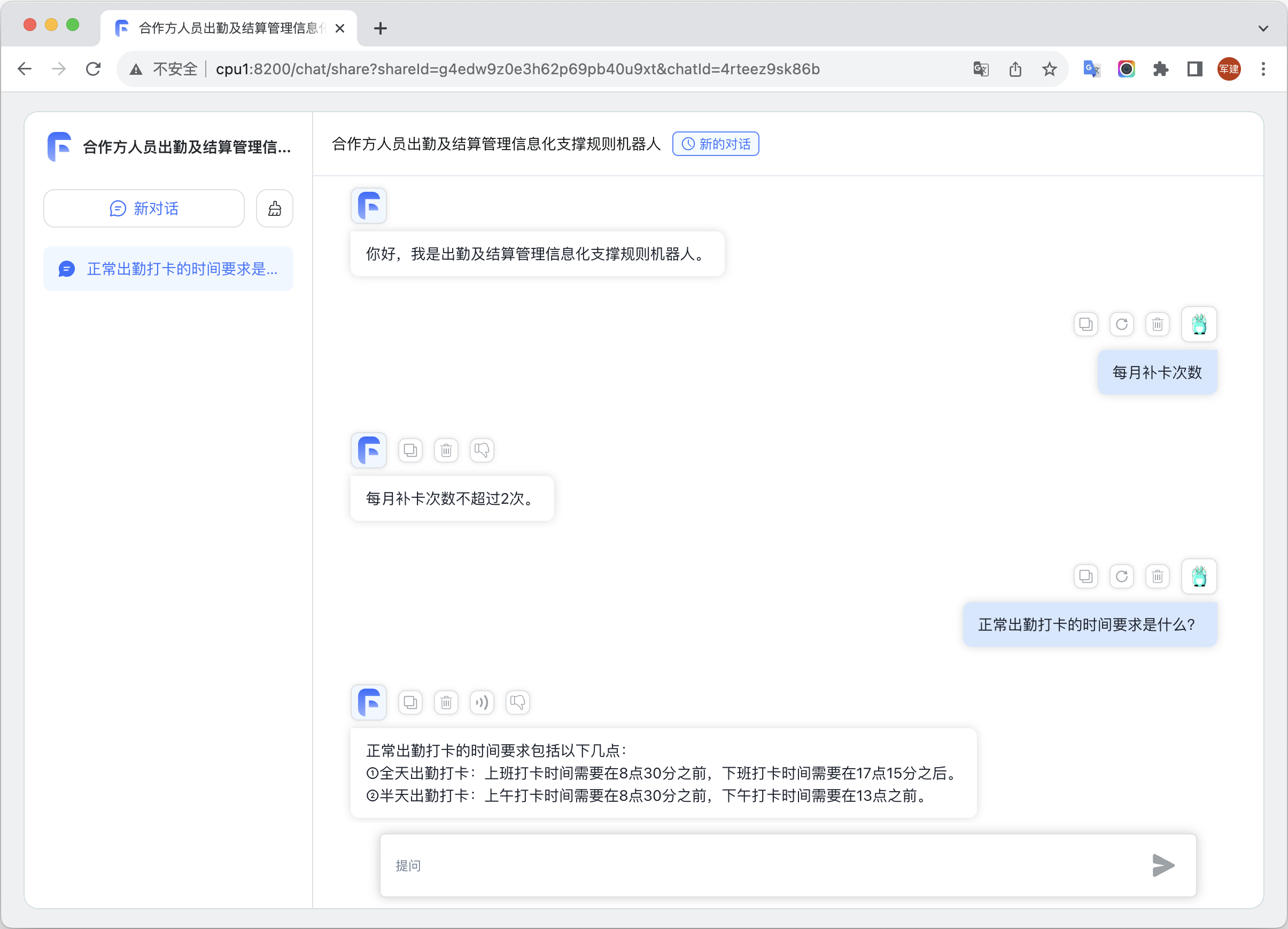Thumbs down the attendance time answer
This screenshot has height=929, width=1288.
click(x=517, y=702)
